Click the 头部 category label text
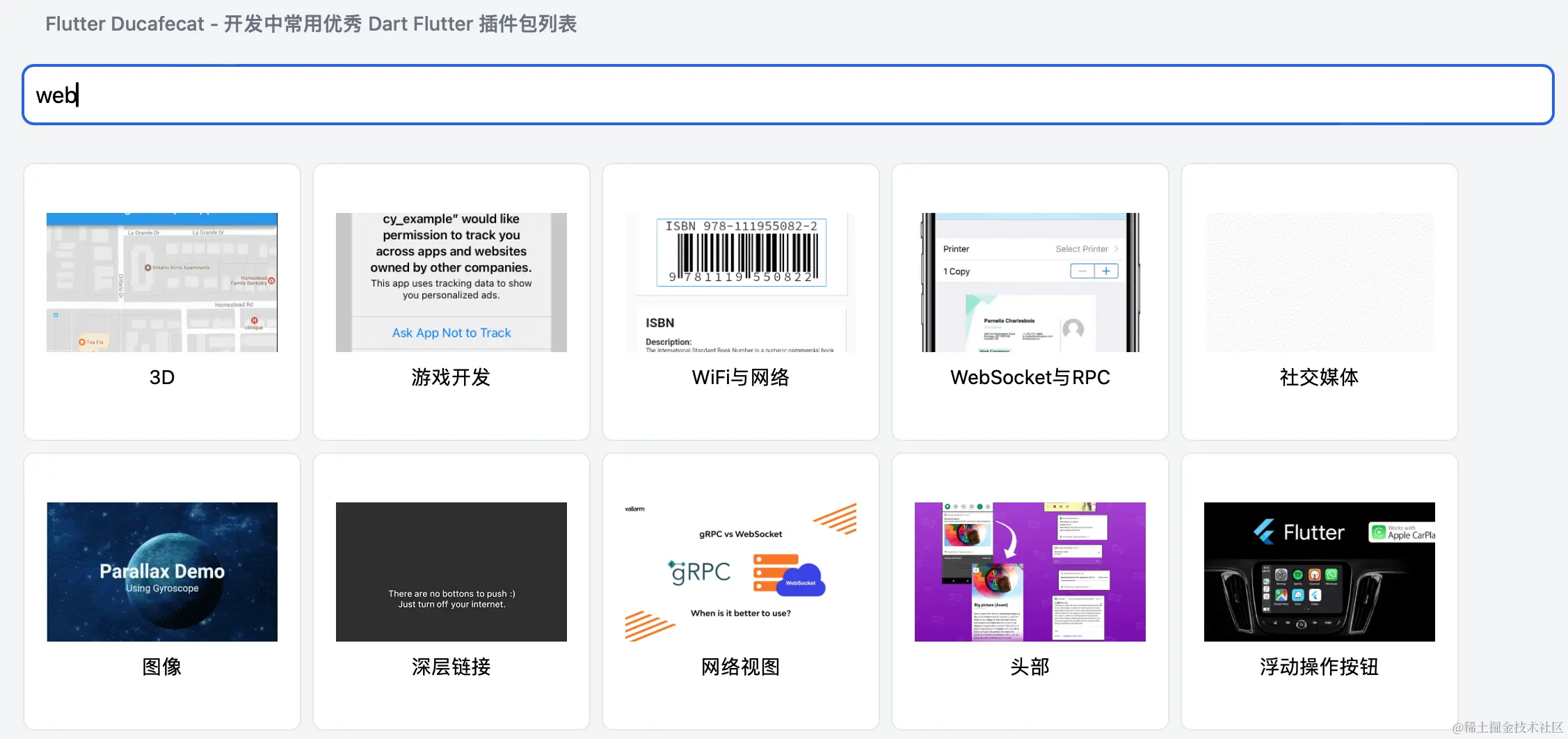Screen dimensions: 1568x739 tap(1030, 667)
